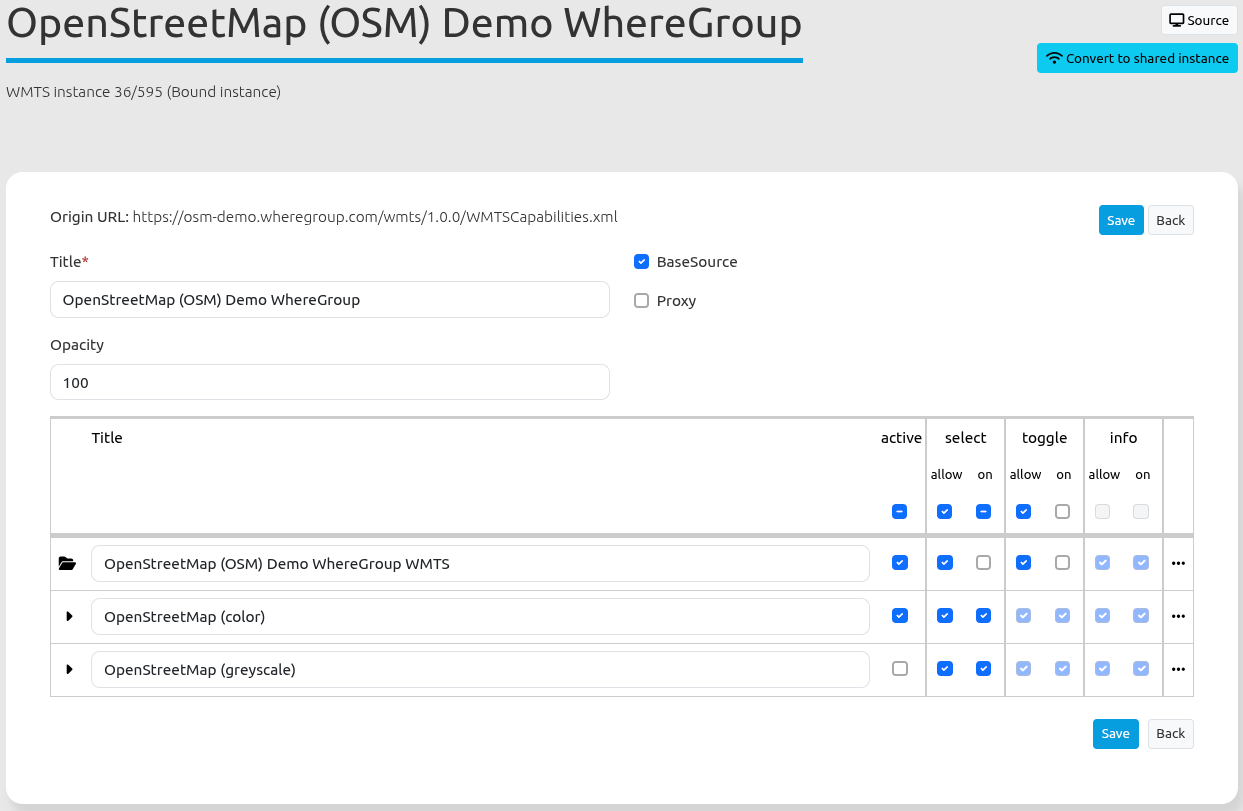1243x811 pixels.
Task: Uncheck the BaseSource checkbox
Action: 642,262
